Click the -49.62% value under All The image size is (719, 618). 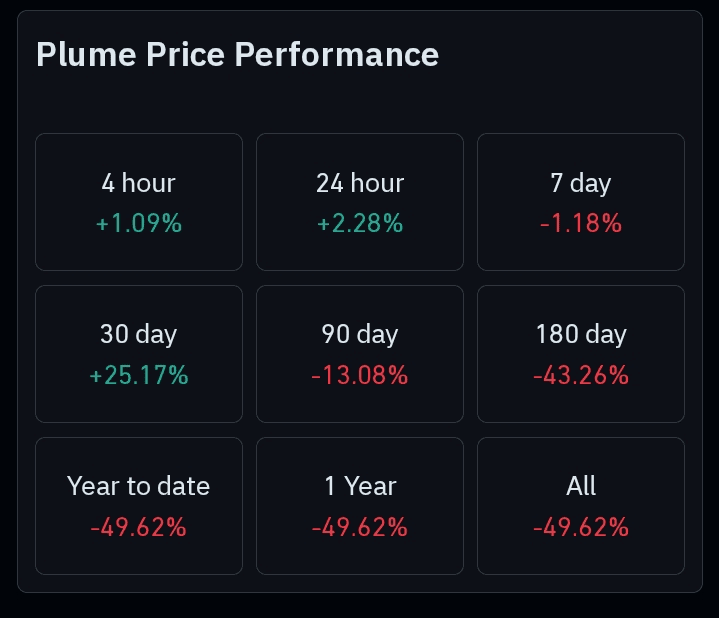point(581,527)
